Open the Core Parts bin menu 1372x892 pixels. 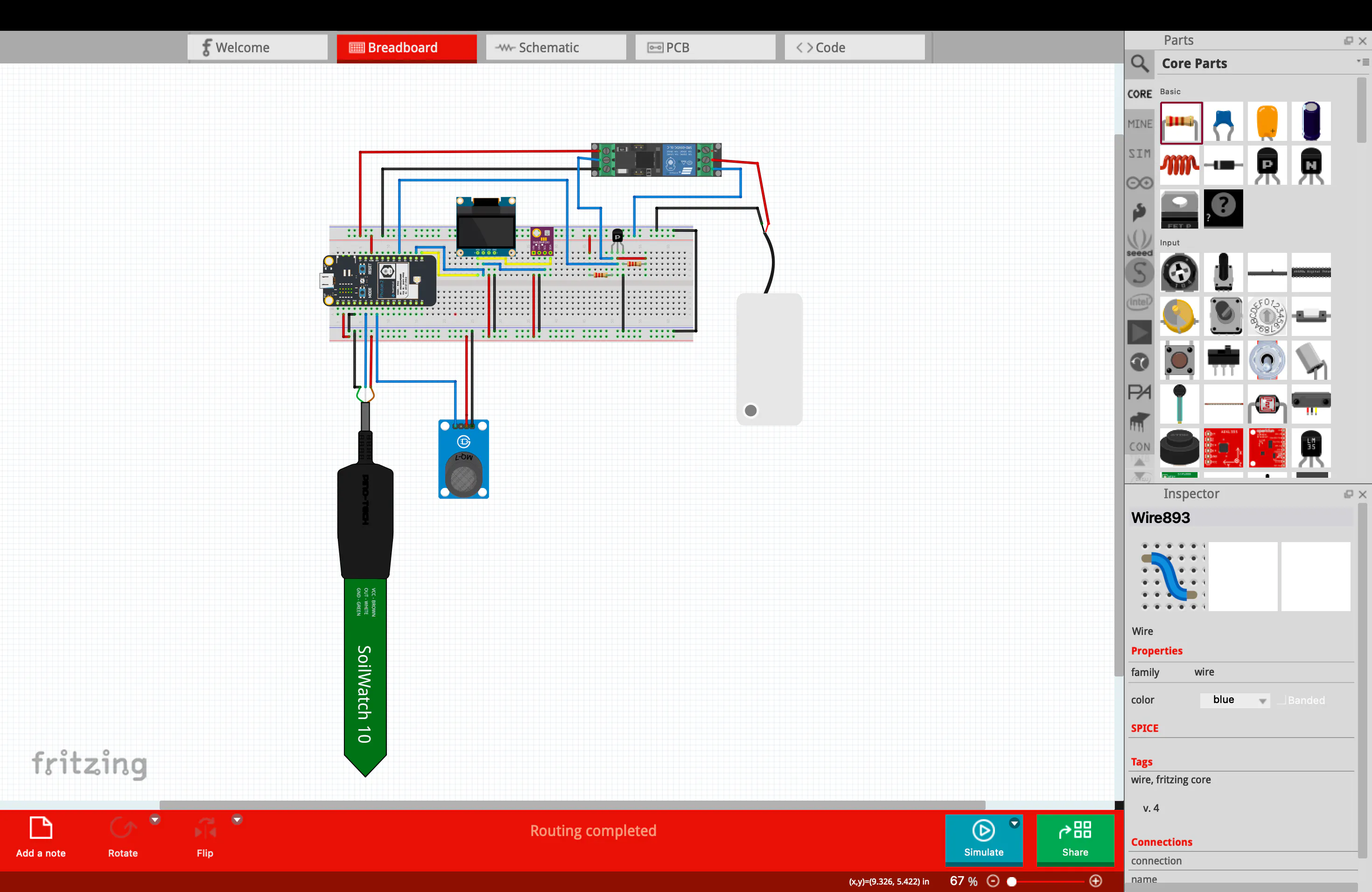point(1362,62)
